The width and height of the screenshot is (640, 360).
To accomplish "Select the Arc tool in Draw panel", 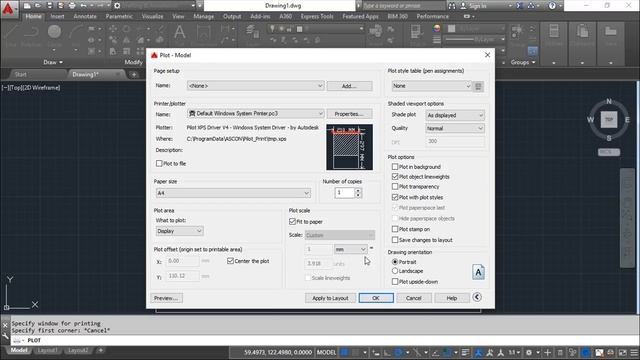I will point(76,35).
